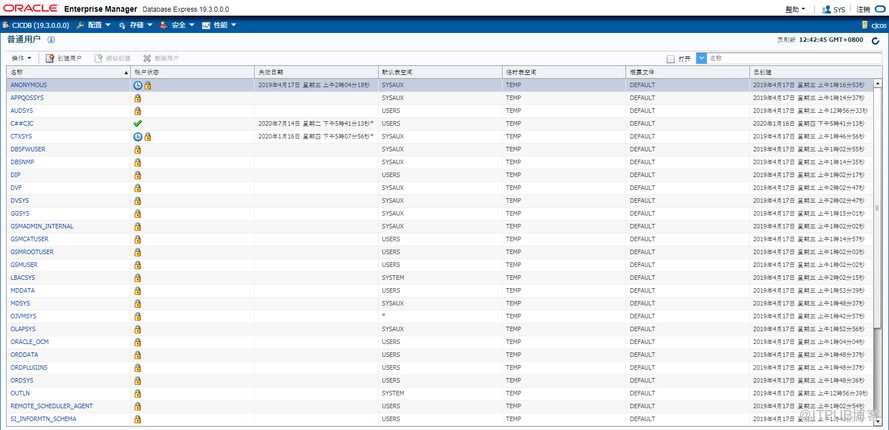Viewport: 889px width, 430px height.
Task: Open the C##CJC user link
Action: click(x=21, y=124)
